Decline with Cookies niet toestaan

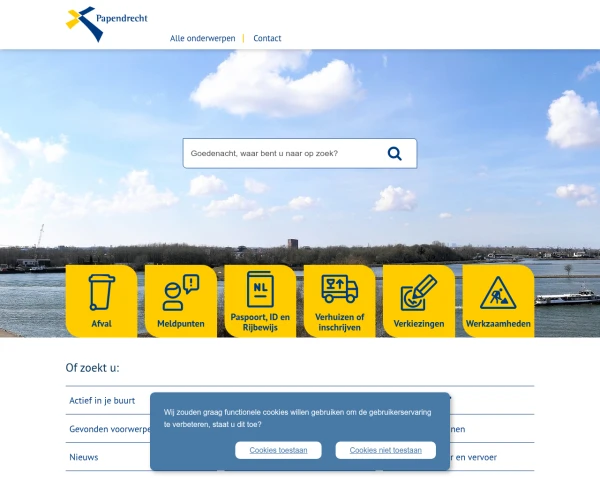tap(386, 450)
